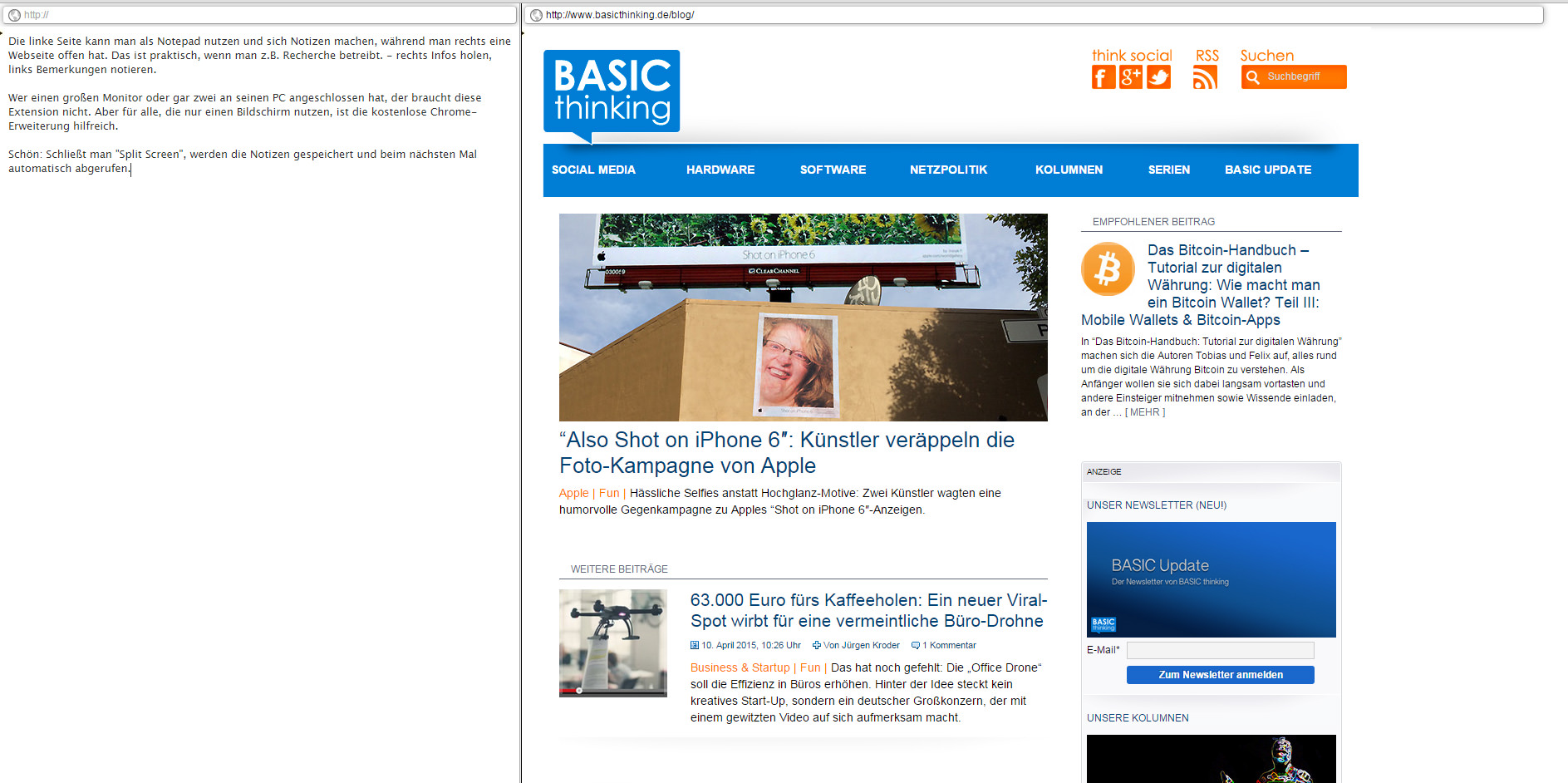The width and height of the screenshot is (1568, 783).
Task: Click the BASIC Update newsletter banner
Action: (1211, 579)
